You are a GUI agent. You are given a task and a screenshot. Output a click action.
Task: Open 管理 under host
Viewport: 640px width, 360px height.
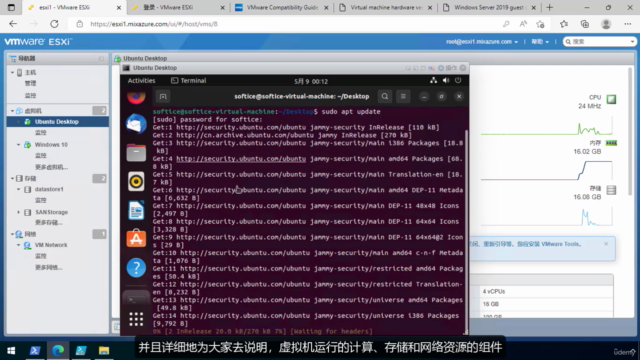click(x=30, y=83)
